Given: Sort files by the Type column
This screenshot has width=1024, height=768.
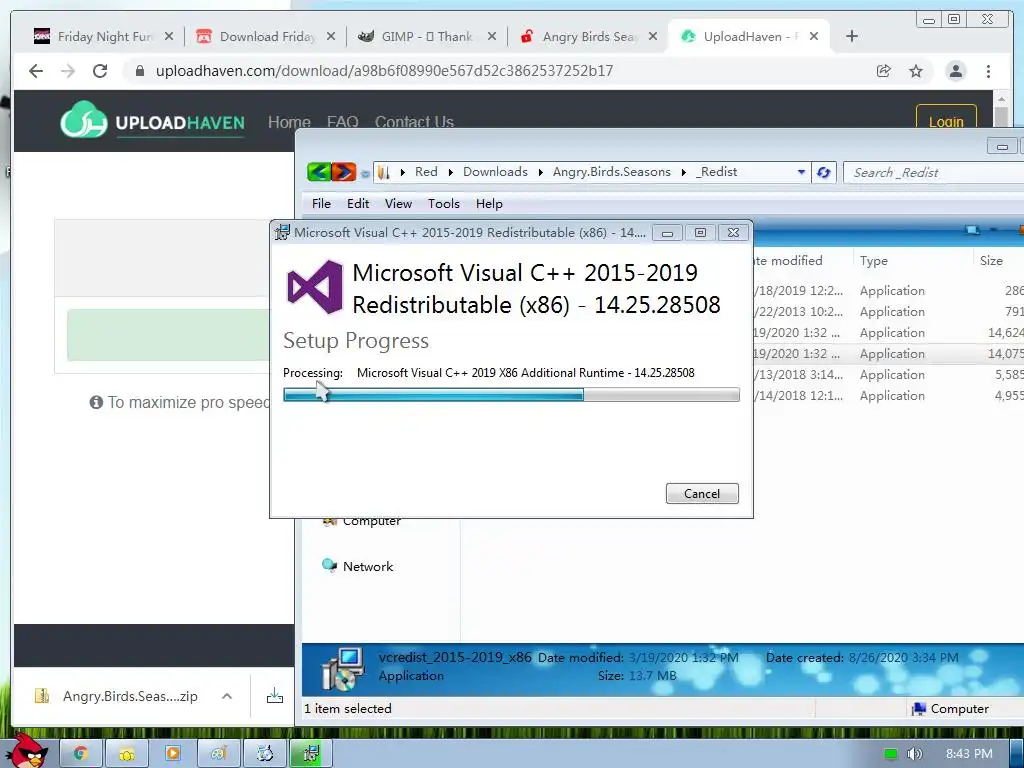Looking at the screenshot, I should coord(912,261).
